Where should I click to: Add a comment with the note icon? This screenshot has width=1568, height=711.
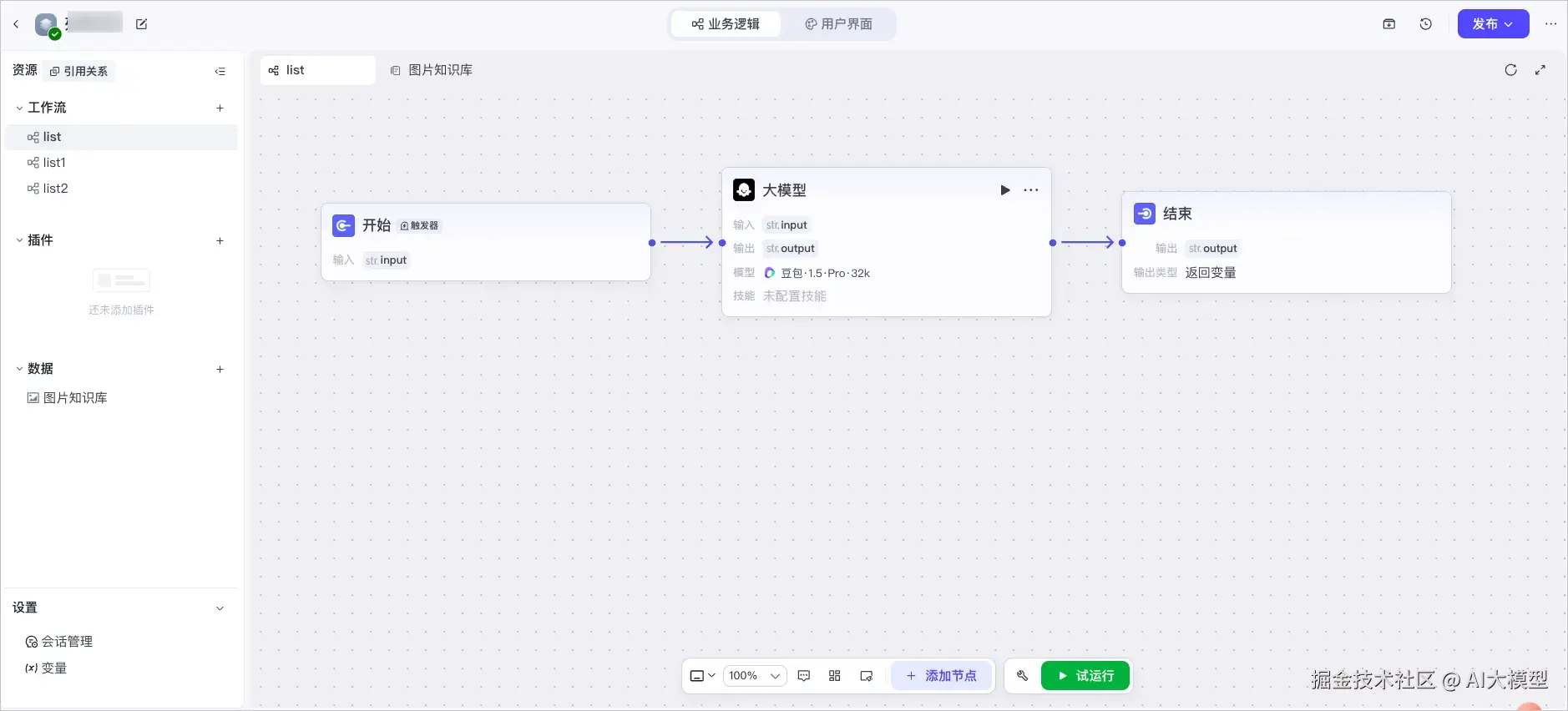point(804,676)
